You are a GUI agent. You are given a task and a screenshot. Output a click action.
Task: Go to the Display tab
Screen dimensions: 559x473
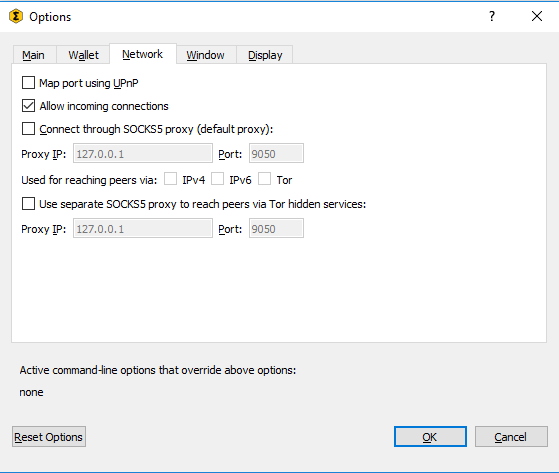(x=265, y=55)
